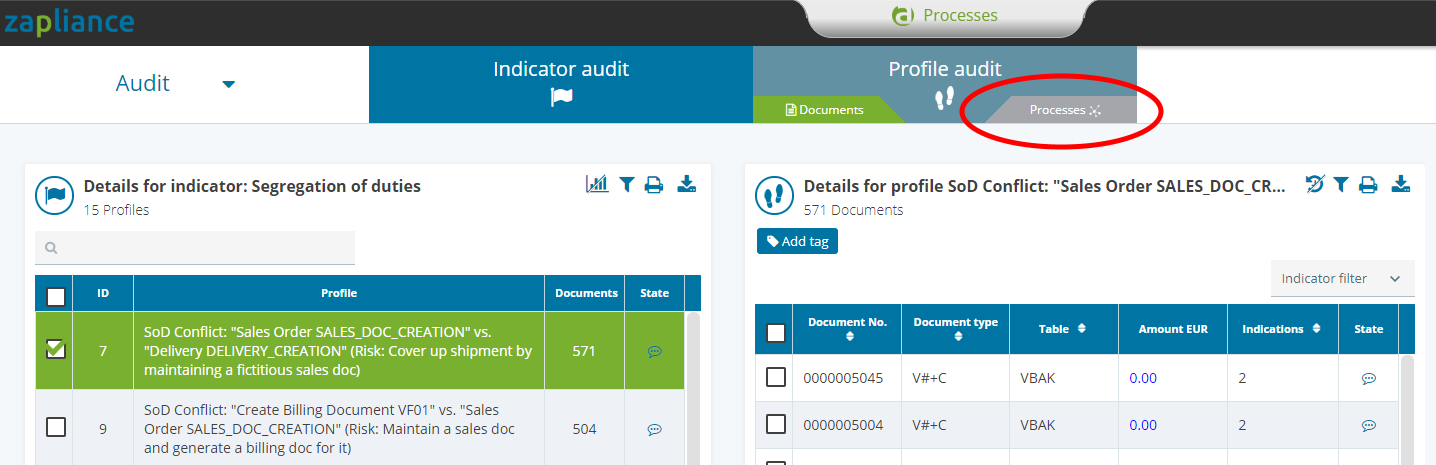Open the Processes top tab
The height and width of the screenshot is (465, 1436).
[945, 16]
